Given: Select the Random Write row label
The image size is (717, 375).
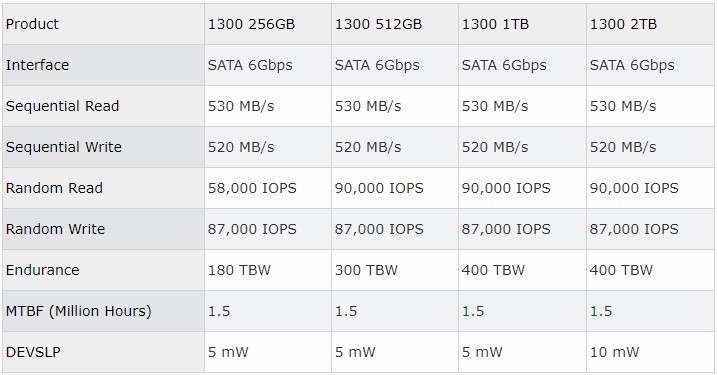Looking at the screenshot, I should coord(103,229).
